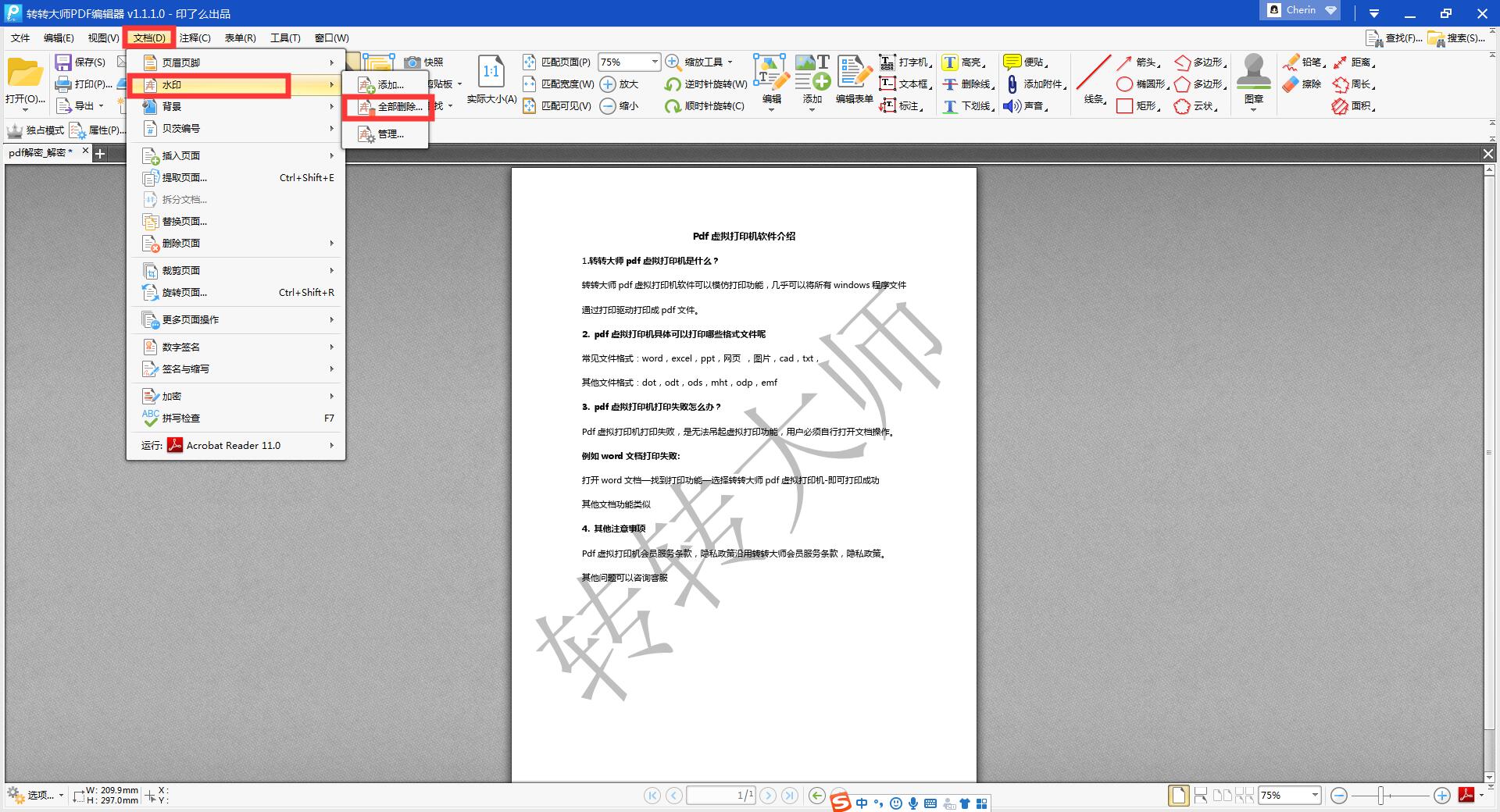Toggle Sogou IME 中 Chinese/English mode
Image resolution: width=1500 pixels, height=812 pixels.
pos(862,803)
